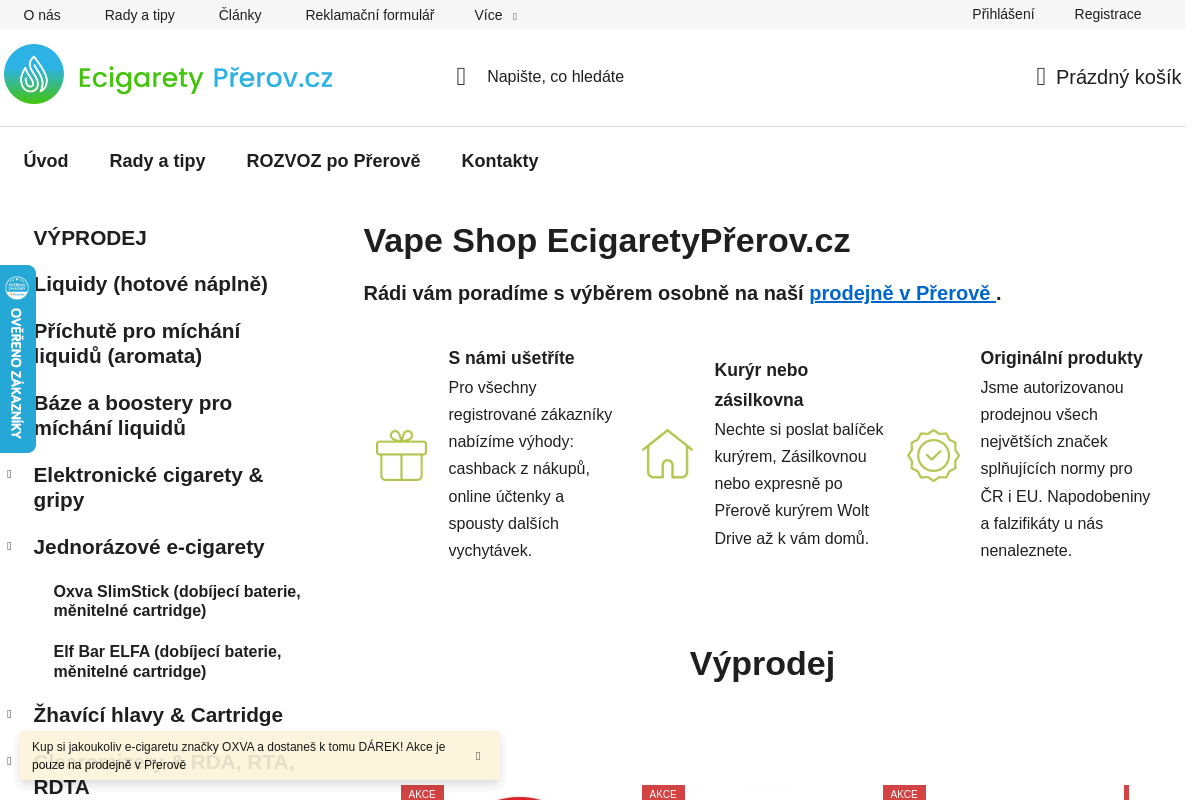
Task: Open the Články page
Action: click(240, 15)
